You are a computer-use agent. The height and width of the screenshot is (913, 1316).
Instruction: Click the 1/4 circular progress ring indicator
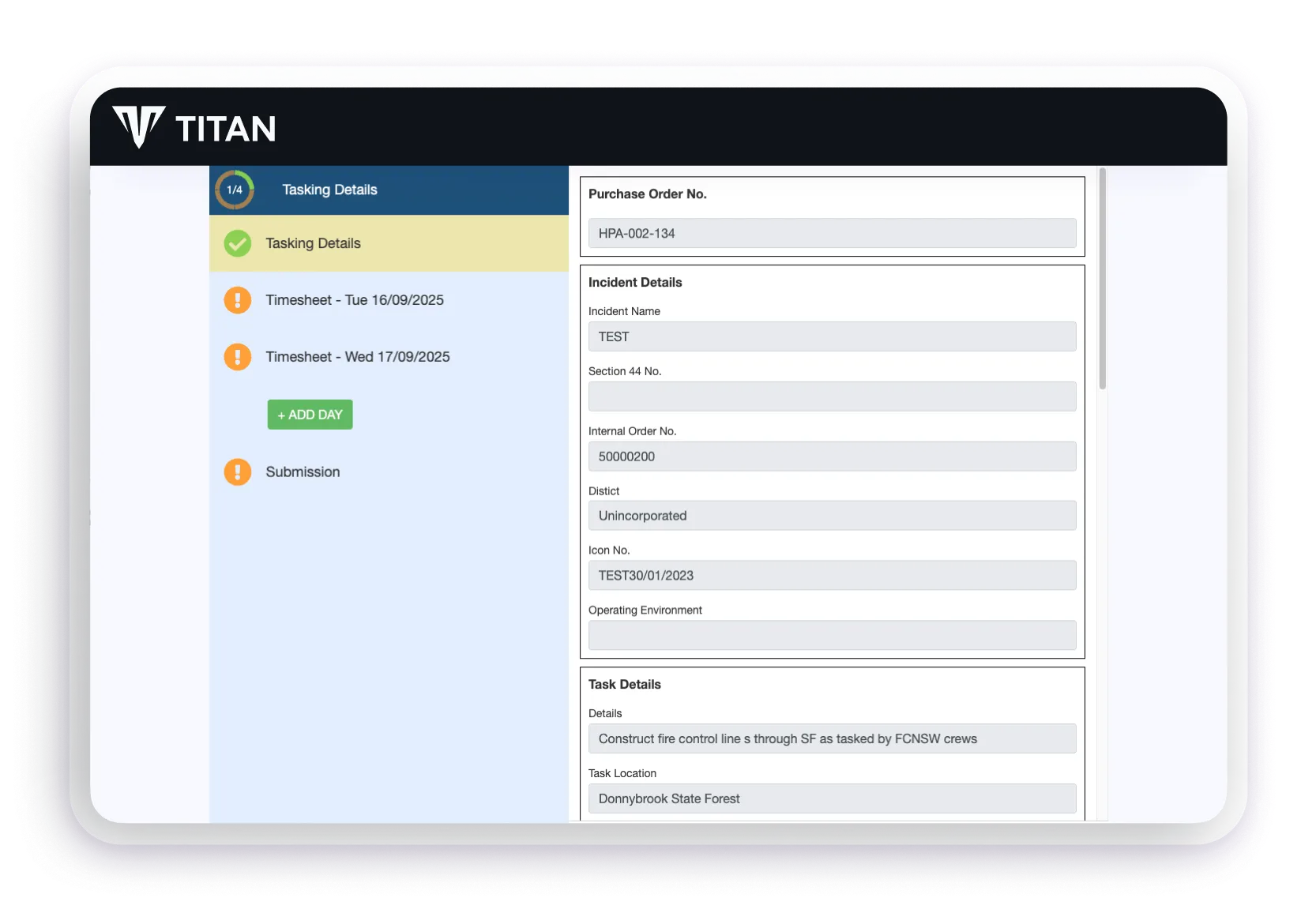click(x=235, y=190)
